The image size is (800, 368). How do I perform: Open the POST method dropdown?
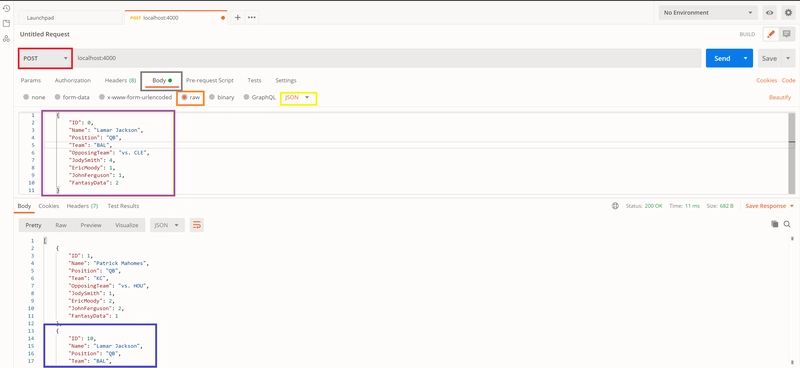45,58
